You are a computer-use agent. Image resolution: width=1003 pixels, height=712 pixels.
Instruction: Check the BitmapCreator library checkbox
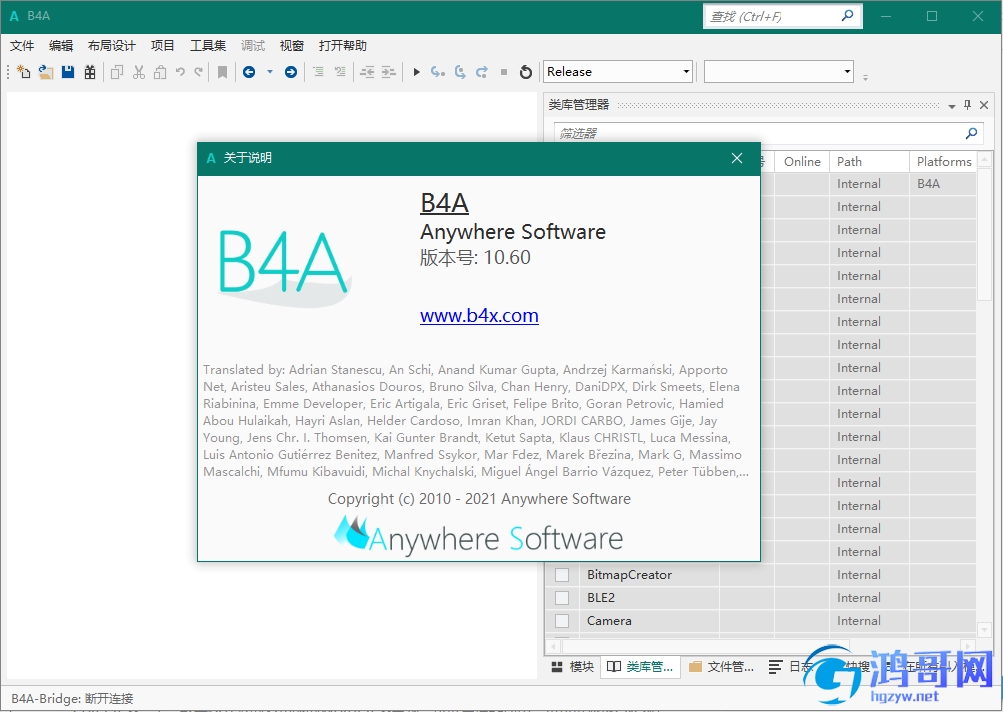point(562,574)
